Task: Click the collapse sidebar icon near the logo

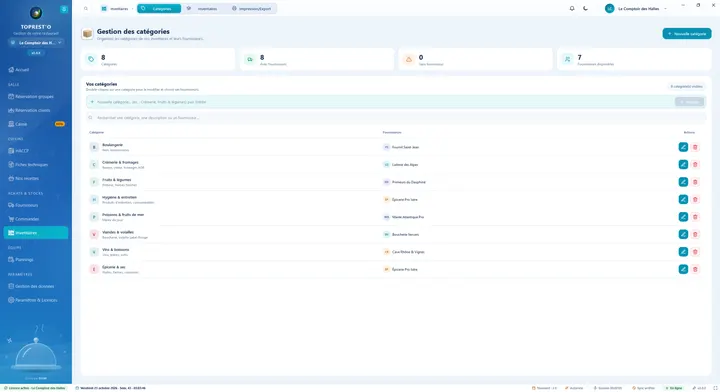Action: pos(64,9)
